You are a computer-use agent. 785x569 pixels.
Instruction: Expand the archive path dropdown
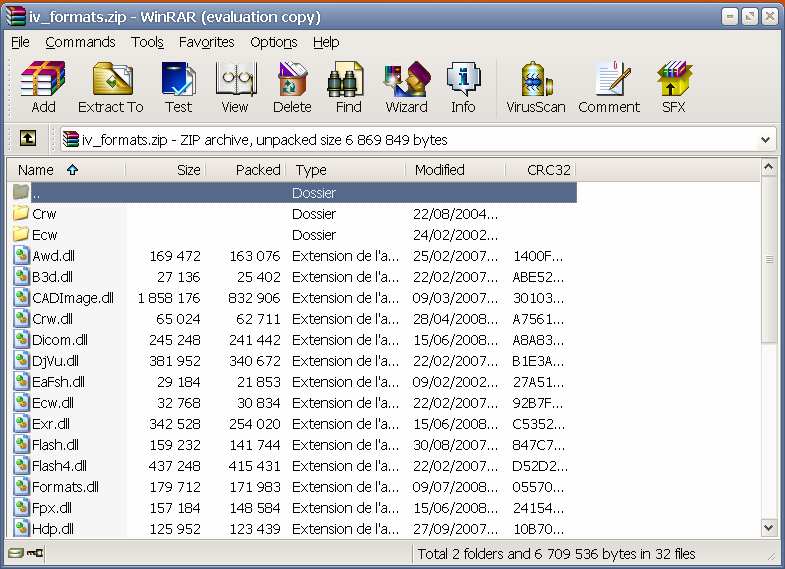tap(765, 140)
